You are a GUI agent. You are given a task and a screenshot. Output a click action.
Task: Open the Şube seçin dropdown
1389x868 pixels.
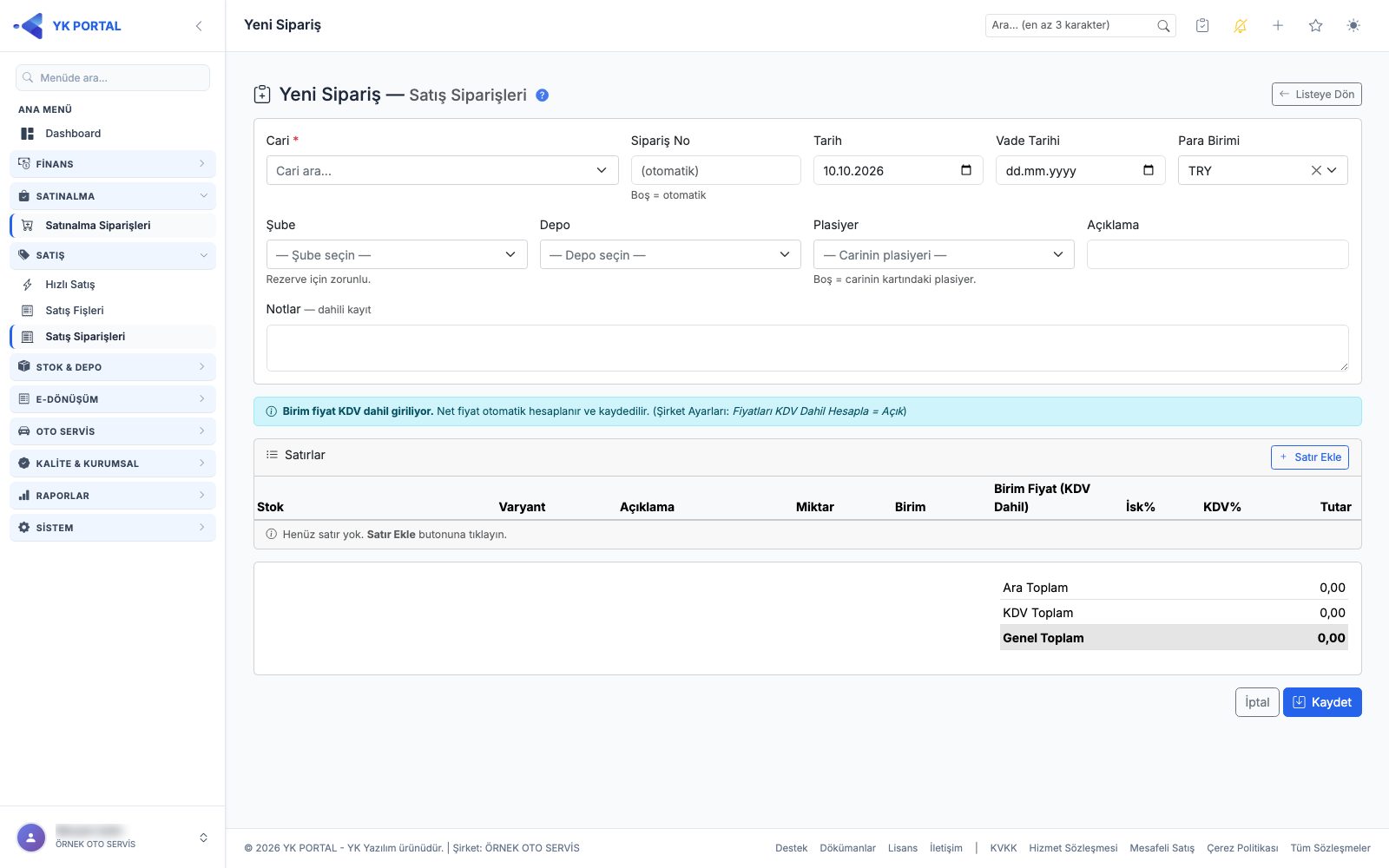tap(397, 254)
